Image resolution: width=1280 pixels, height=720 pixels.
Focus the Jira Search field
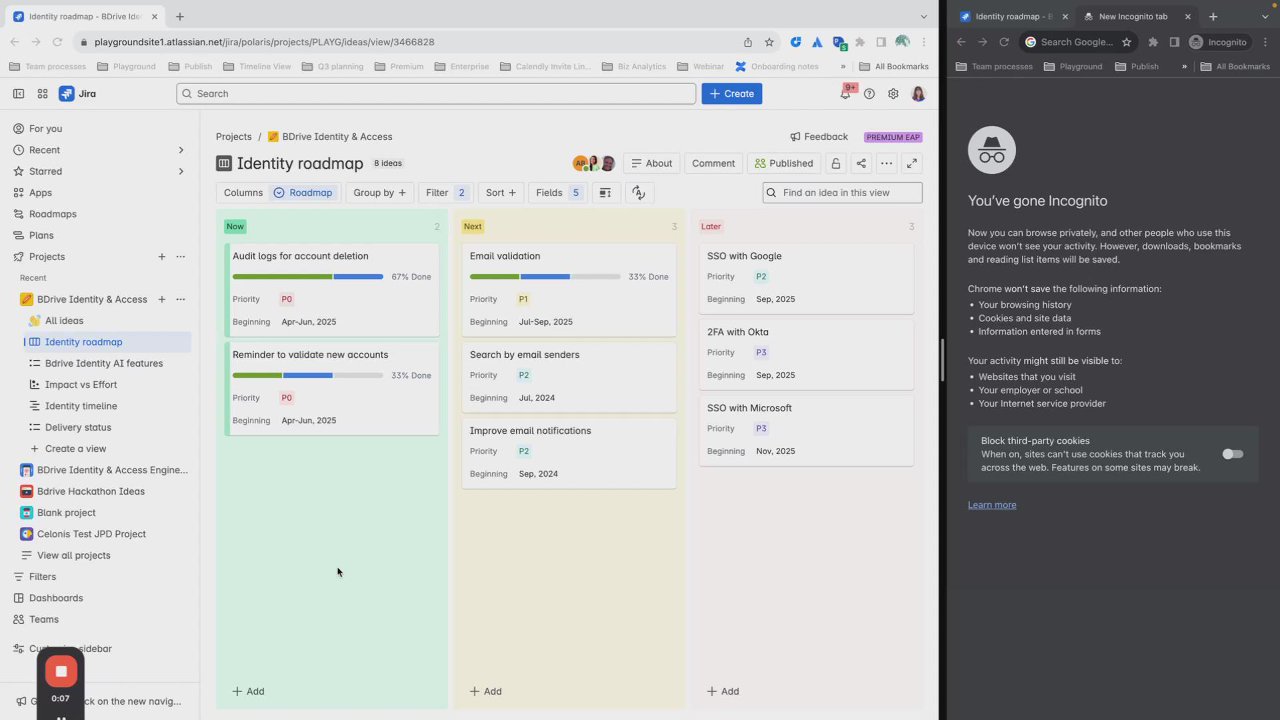pyautogui.click(x=436, y=93)
